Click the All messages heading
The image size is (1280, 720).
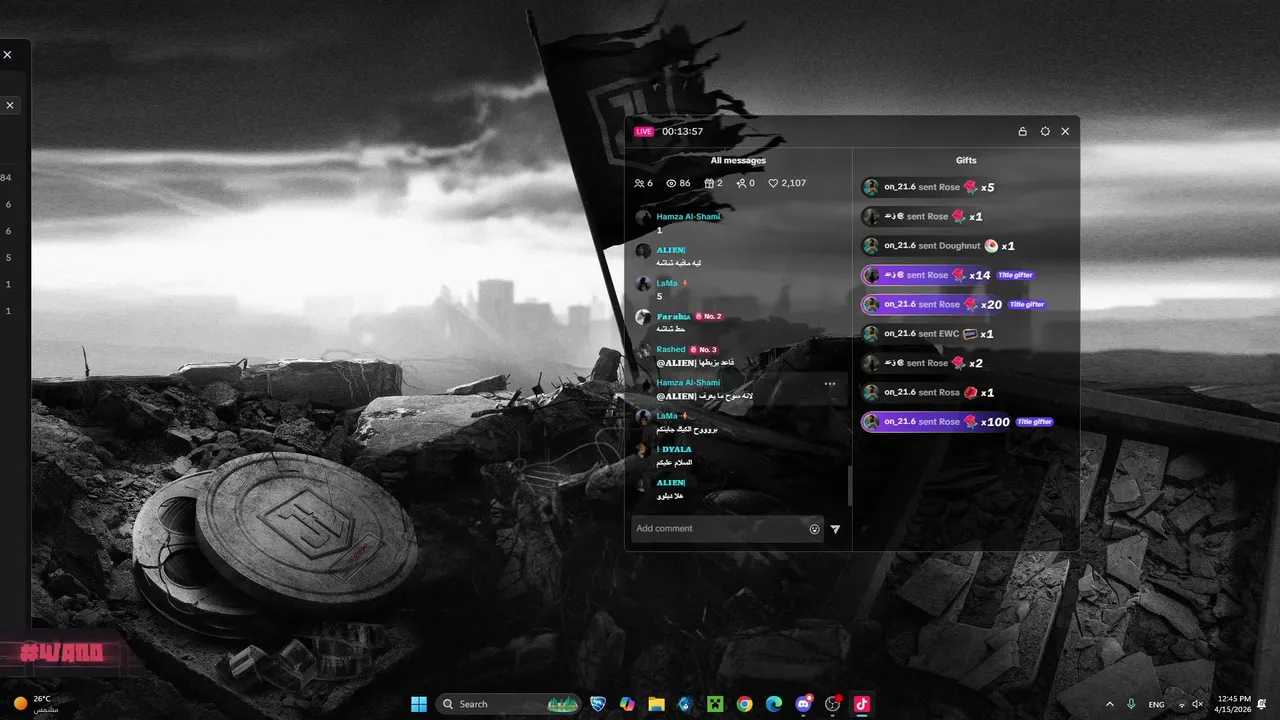738,160
